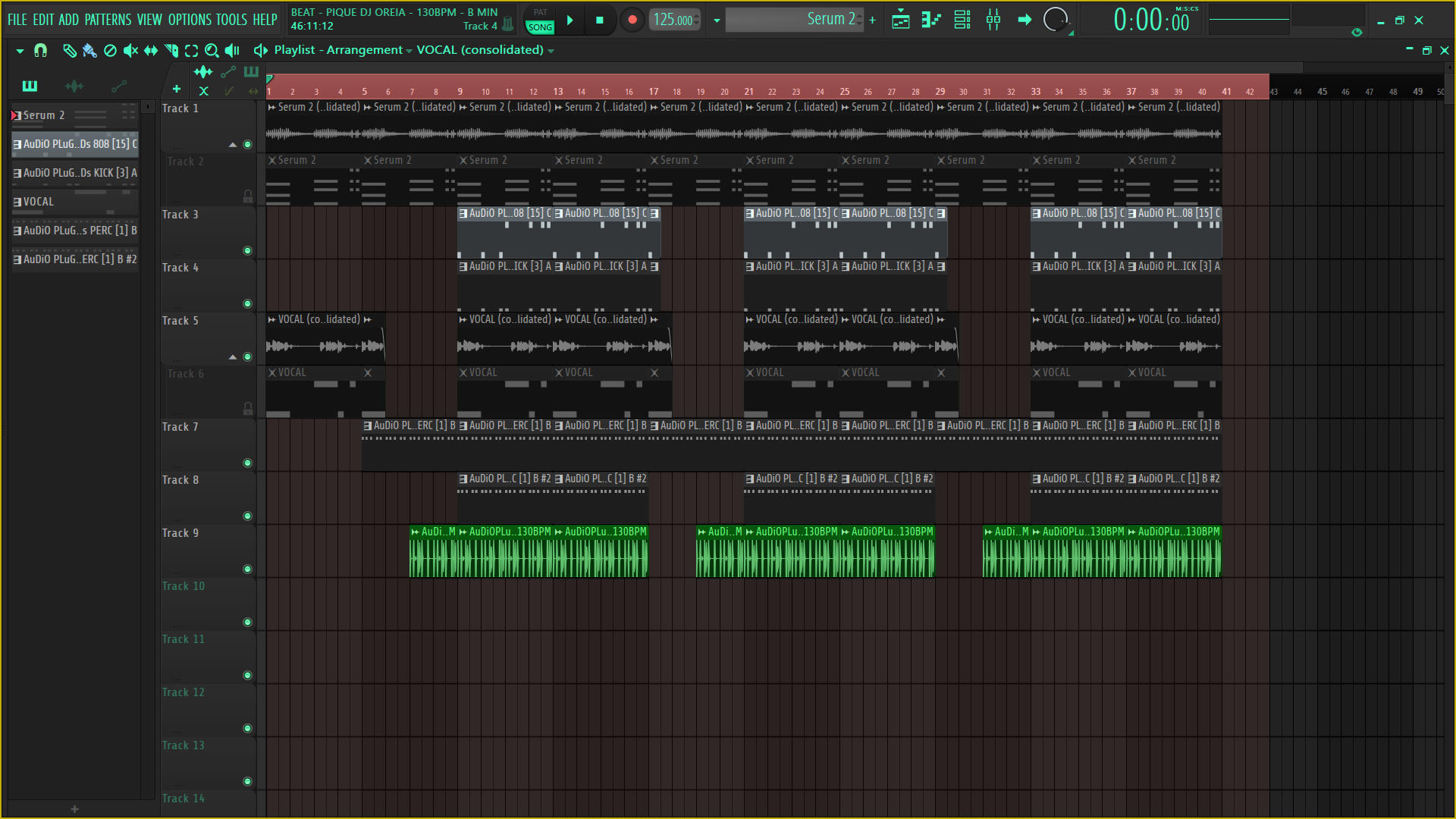The image size is (1456, 819).
Task: Toggle the lock on Track 2
Action: [x=248, y=196]
